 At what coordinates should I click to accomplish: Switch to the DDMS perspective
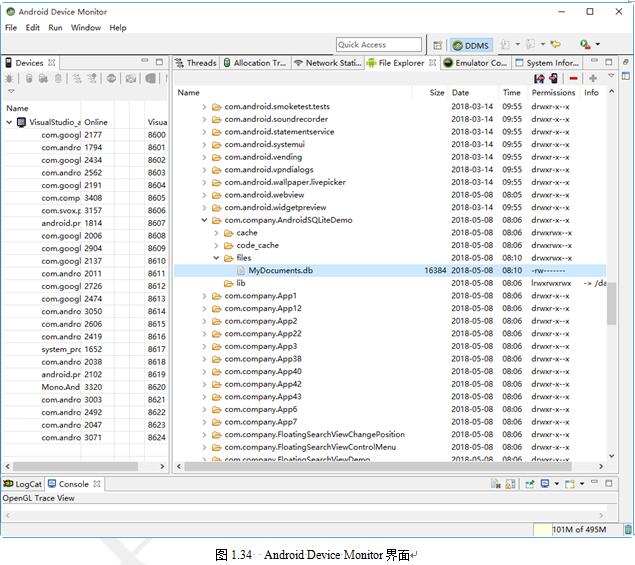point(471,45)
